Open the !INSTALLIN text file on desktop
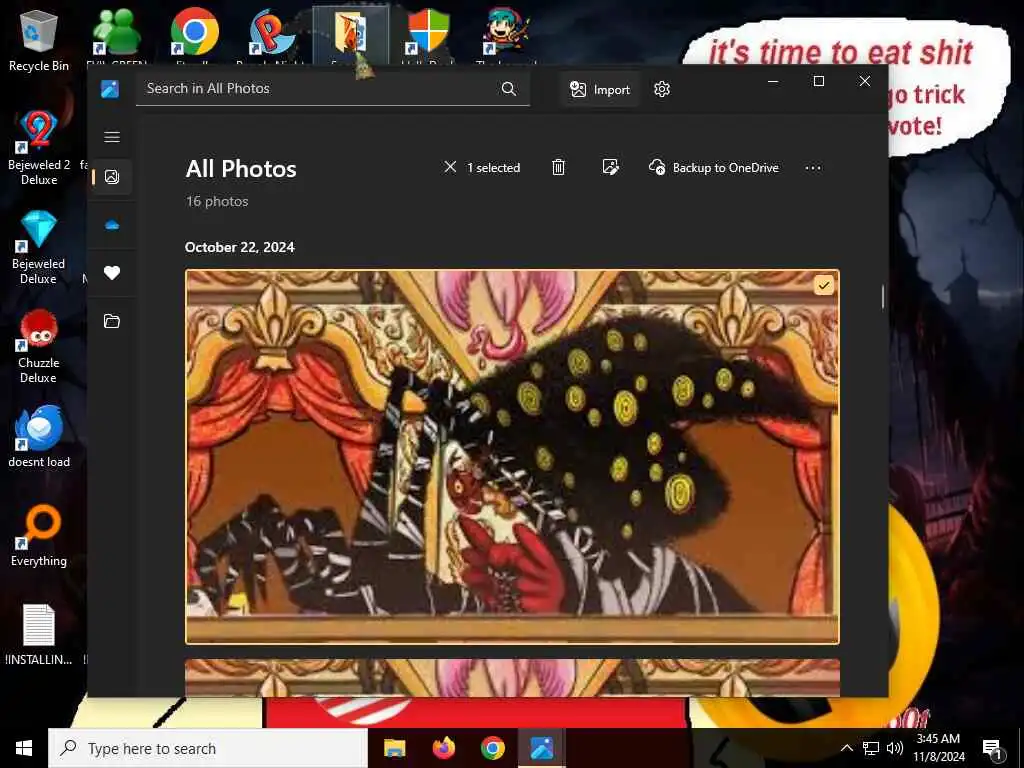The width and height of the screenshot is (1024, 768). (39, 635)
